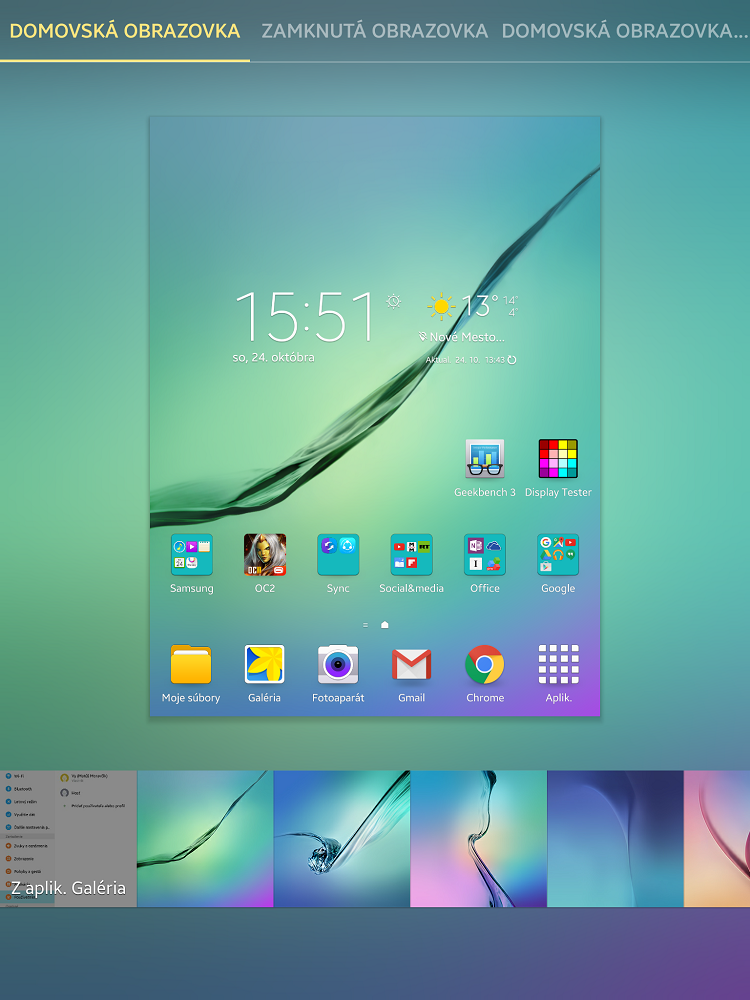Screen dimensions: 750x1000
Task: Open the Aplik. app drawer grid
Action: (x=558, y=664)
